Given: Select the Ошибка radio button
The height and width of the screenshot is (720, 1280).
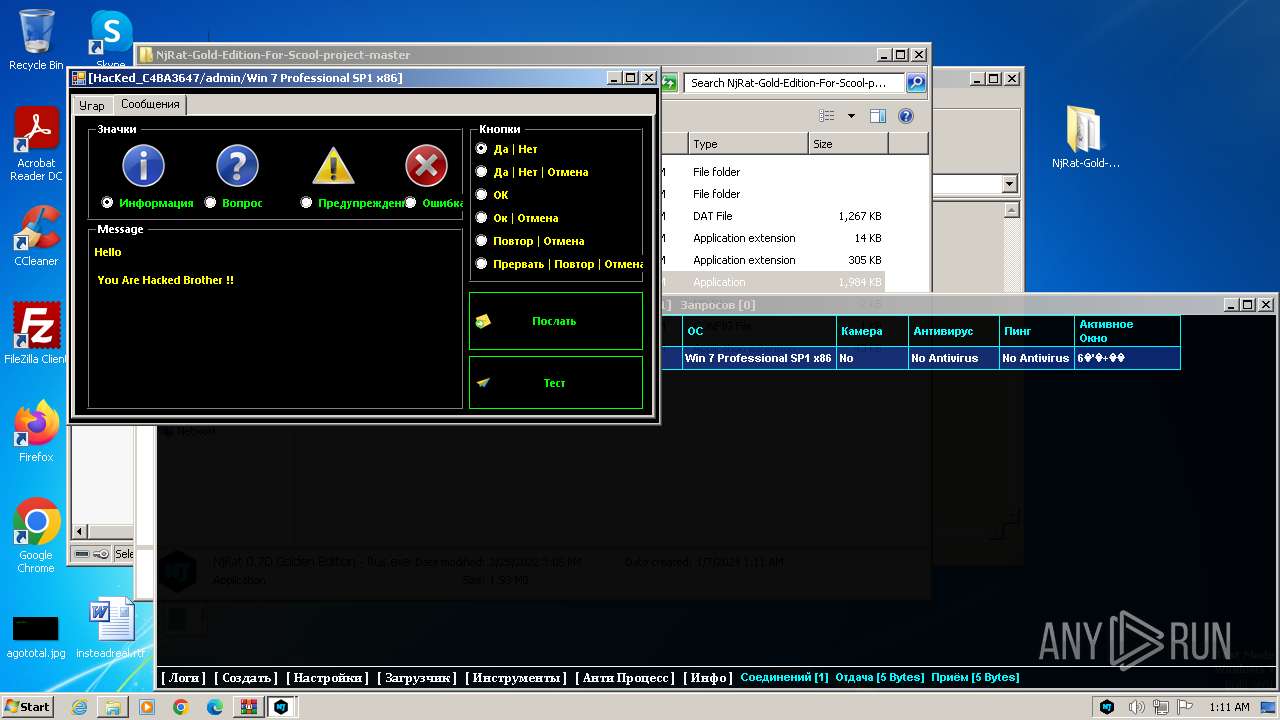Looking at the screenshot, I should tap(411, 202).
